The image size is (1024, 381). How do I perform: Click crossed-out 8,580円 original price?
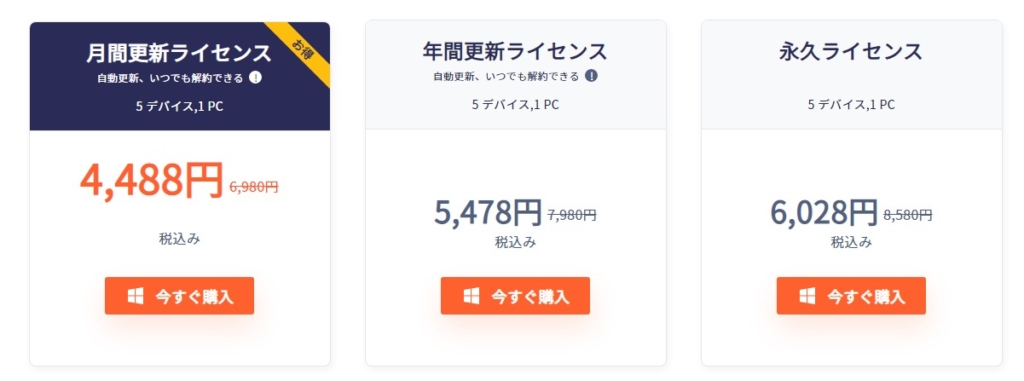coord(908,215)
